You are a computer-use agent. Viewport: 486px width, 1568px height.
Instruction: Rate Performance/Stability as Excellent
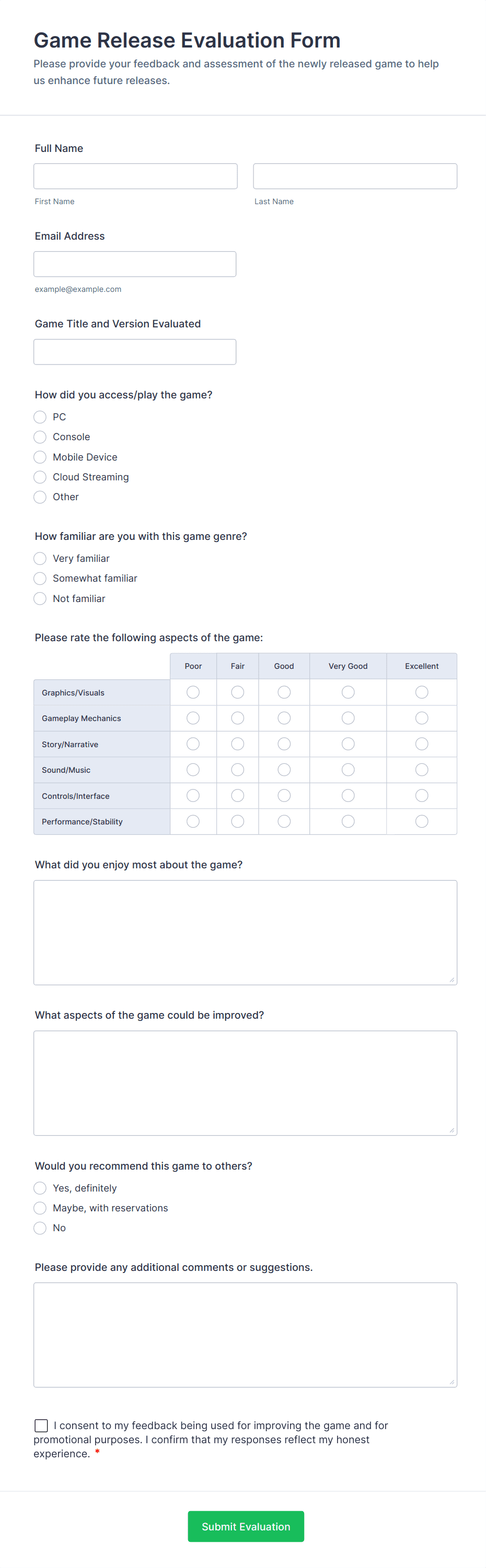(421, 820)
